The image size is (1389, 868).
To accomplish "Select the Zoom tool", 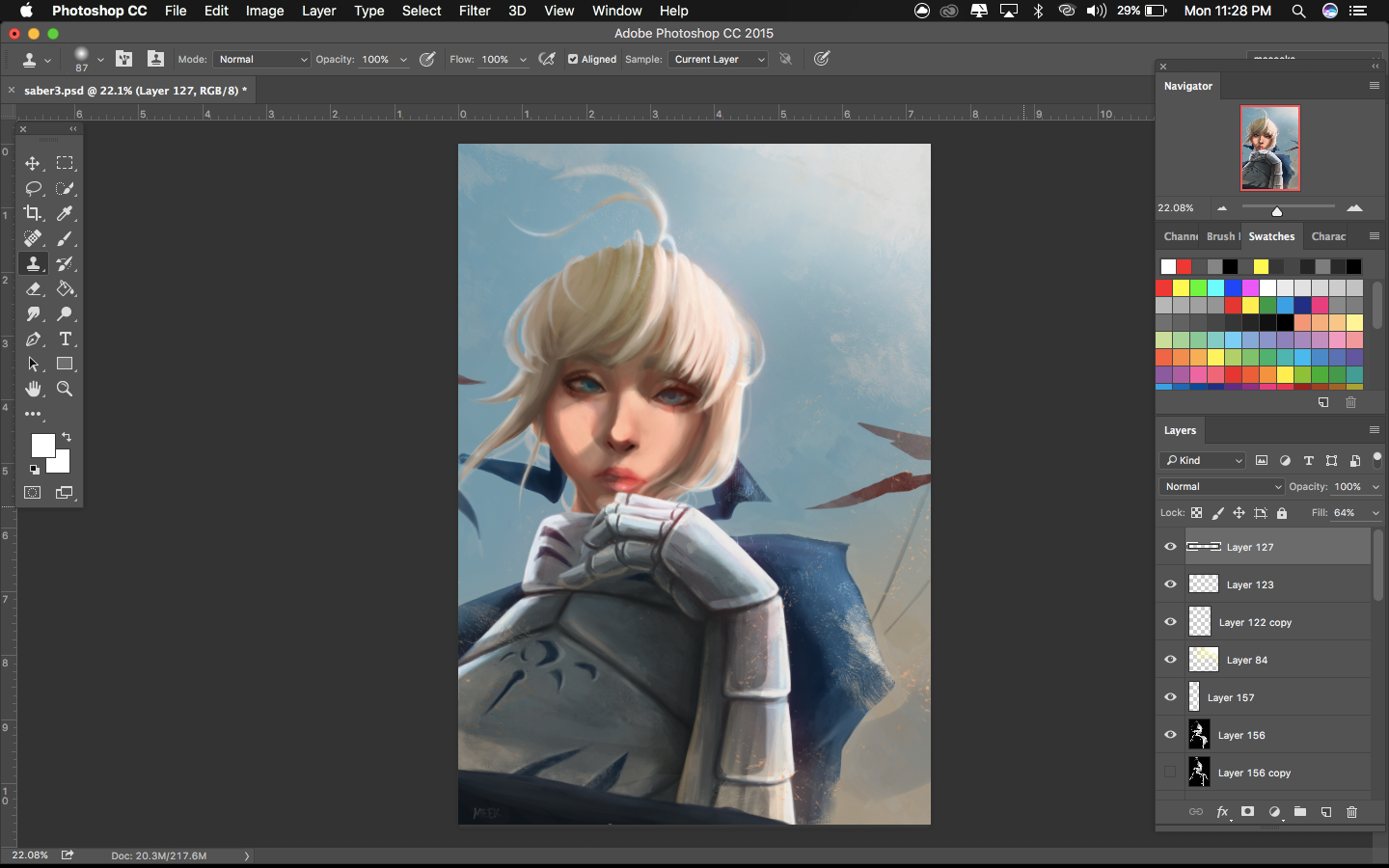I will [x=65, y=389].
